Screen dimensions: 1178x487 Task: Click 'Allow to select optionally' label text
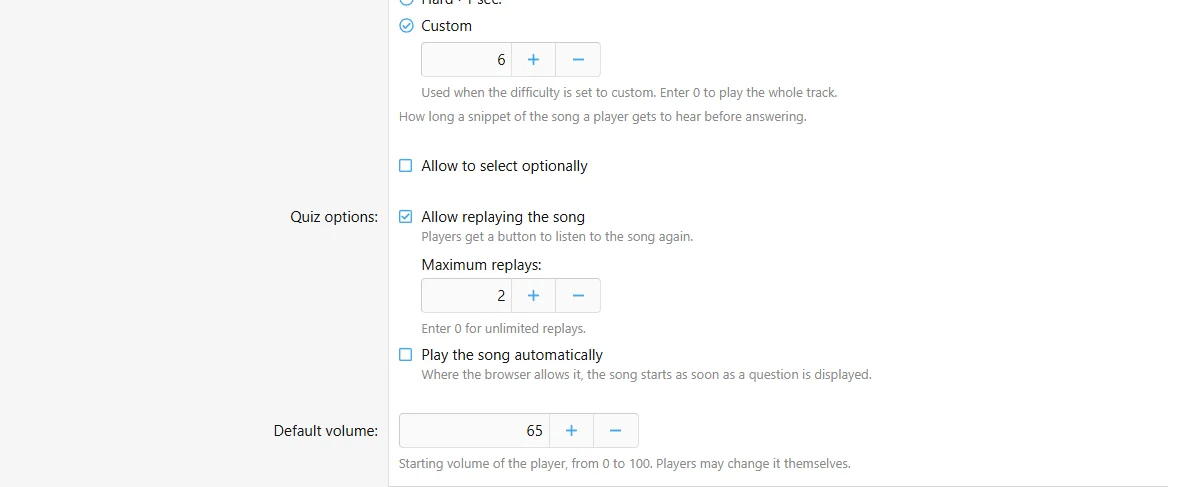click(504, 165)
